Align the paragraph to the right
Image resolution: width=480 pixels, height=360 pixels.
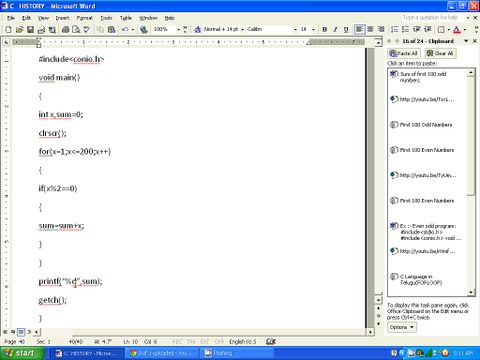pos(381,30)
